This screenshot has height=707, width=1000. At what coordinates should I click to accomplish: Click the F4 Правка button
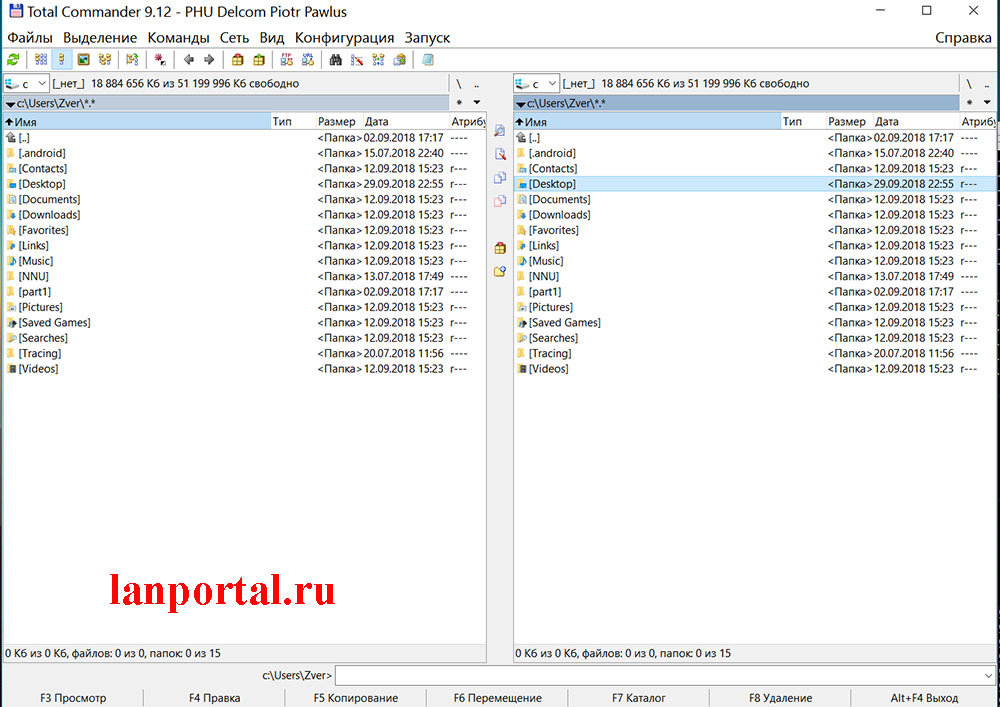(x=214, y=698)
